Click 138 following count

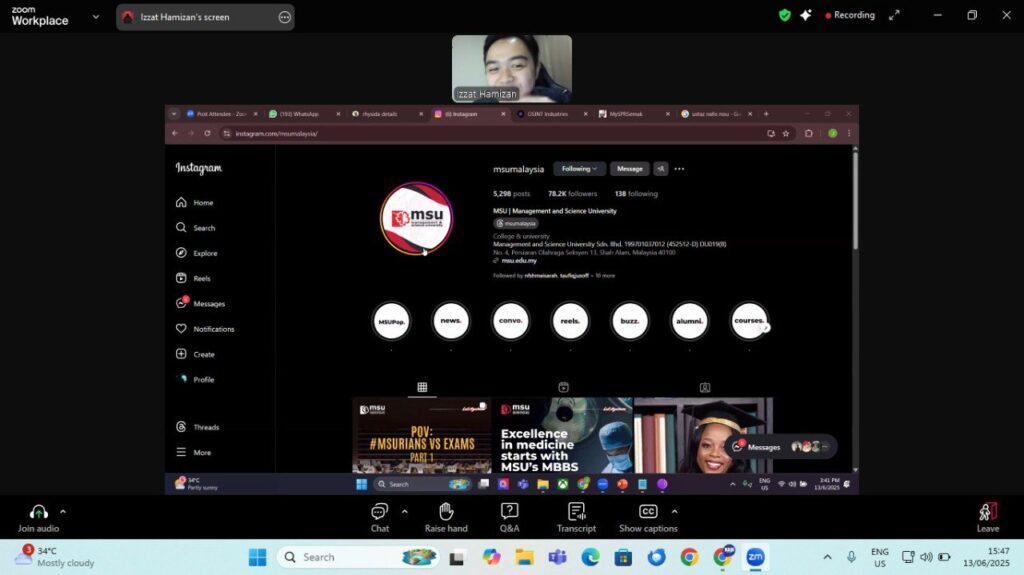point(636,193)
